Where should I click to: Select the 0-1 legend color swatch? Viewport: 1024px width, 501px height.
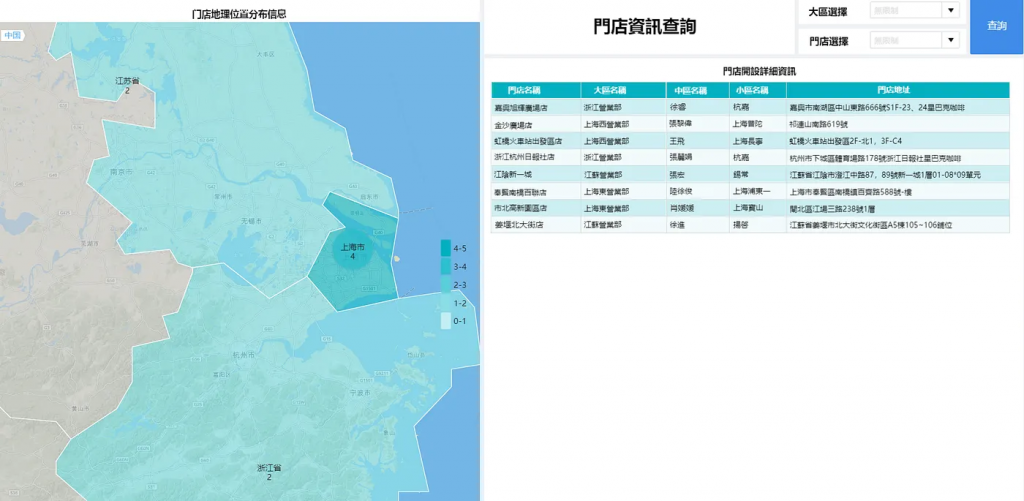(x=445, y=321)
